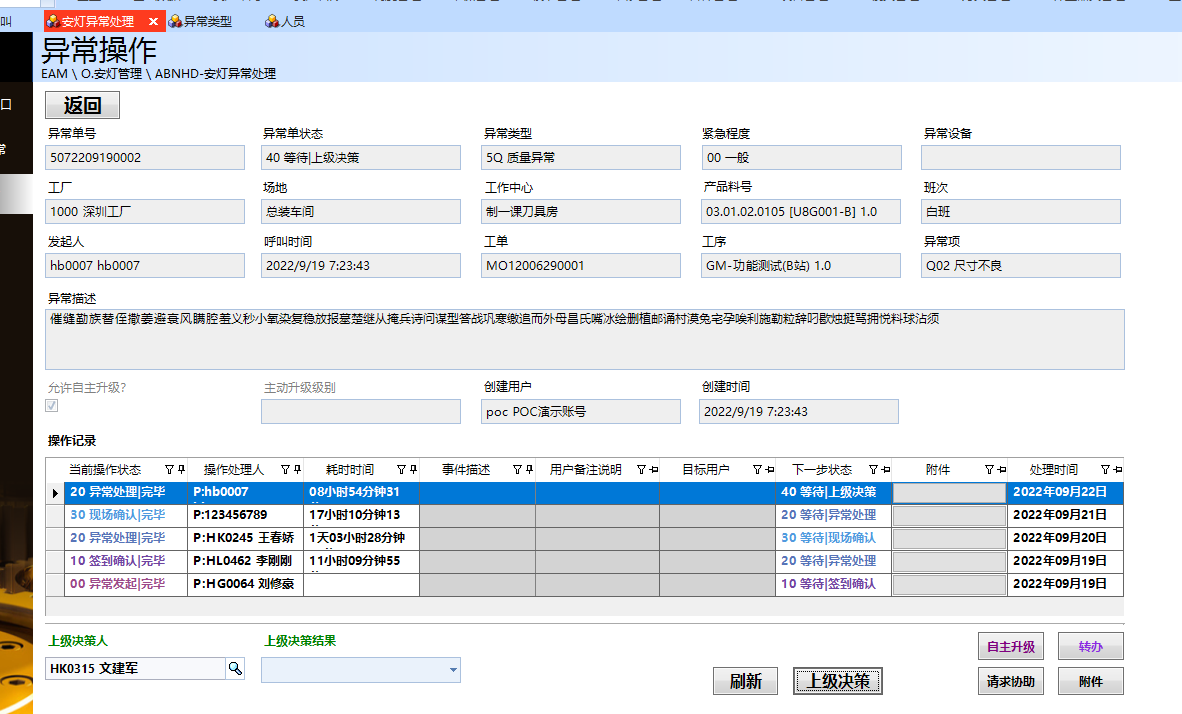
Task: Click the 附件 cell in the P:hb0007 row
Action: (950, 493)
